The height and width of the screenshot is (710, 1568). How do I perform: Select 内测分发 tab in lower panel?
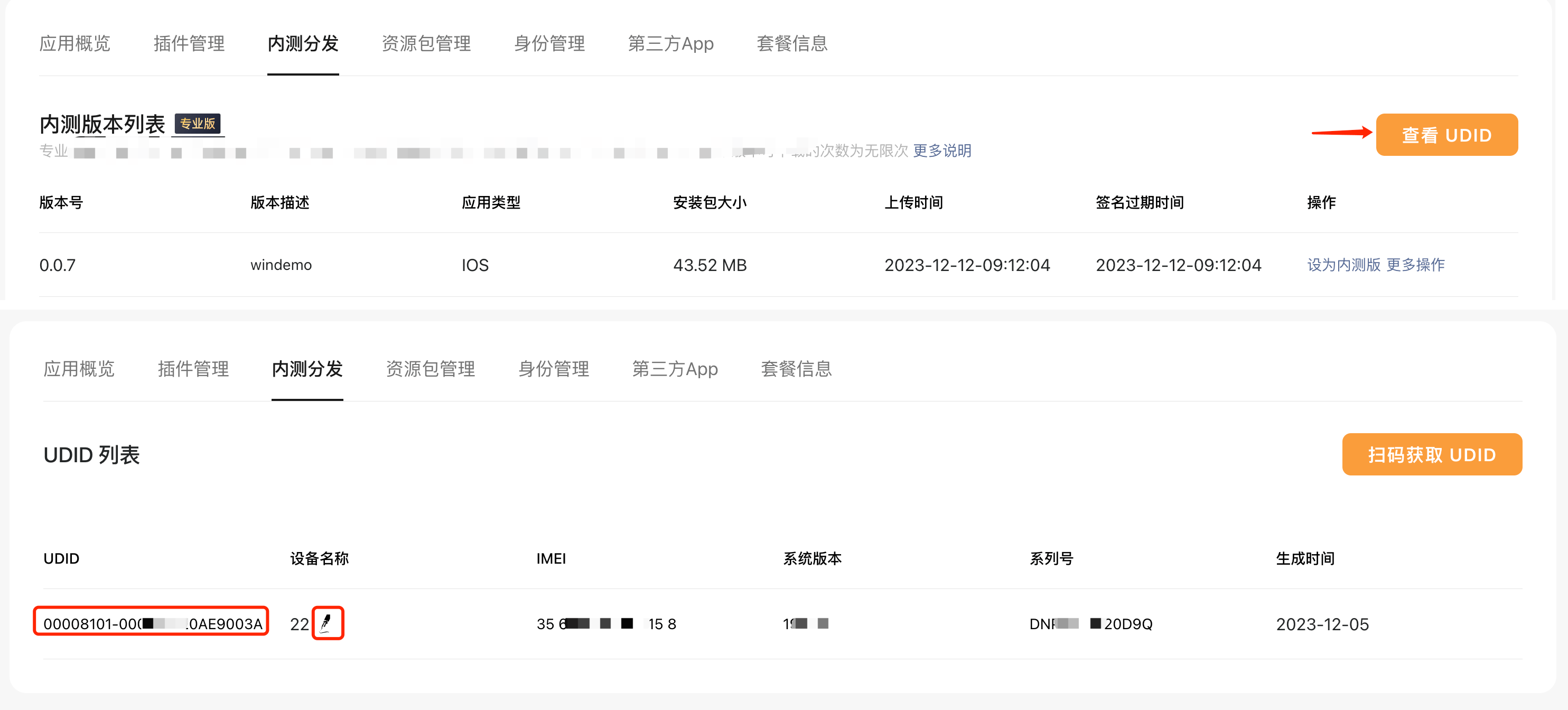[307, 368]
